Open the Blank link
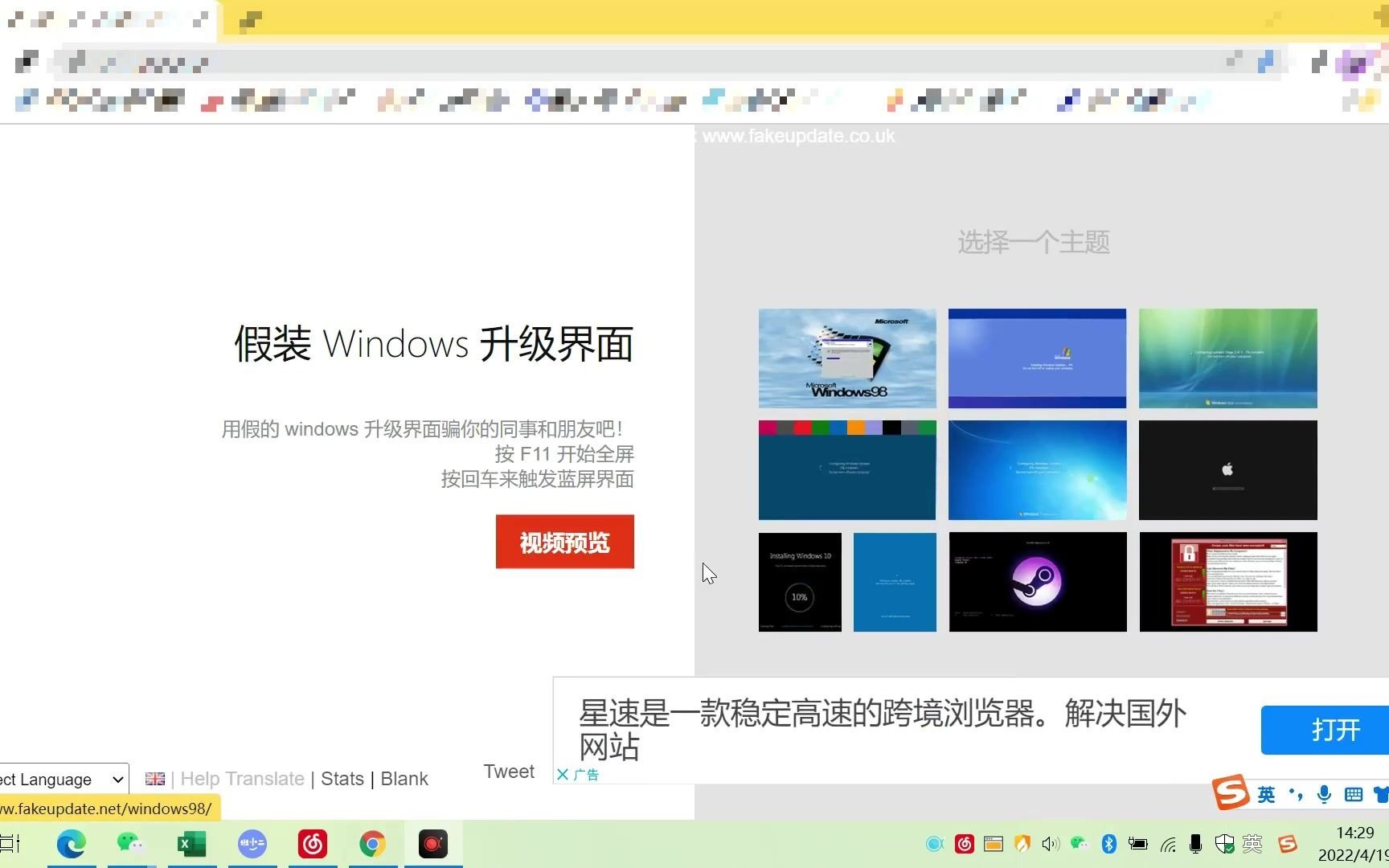This screenshot has height=868, width=1389. pos(404,779)
